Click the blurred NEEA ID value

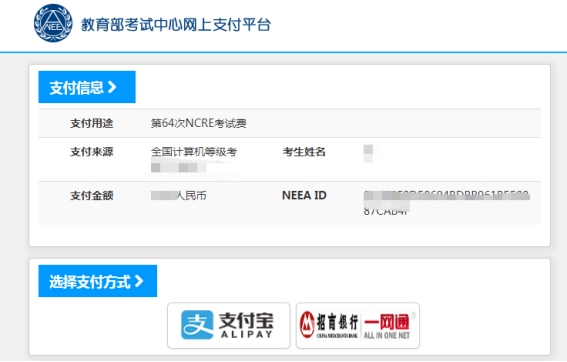click(447, 203)
